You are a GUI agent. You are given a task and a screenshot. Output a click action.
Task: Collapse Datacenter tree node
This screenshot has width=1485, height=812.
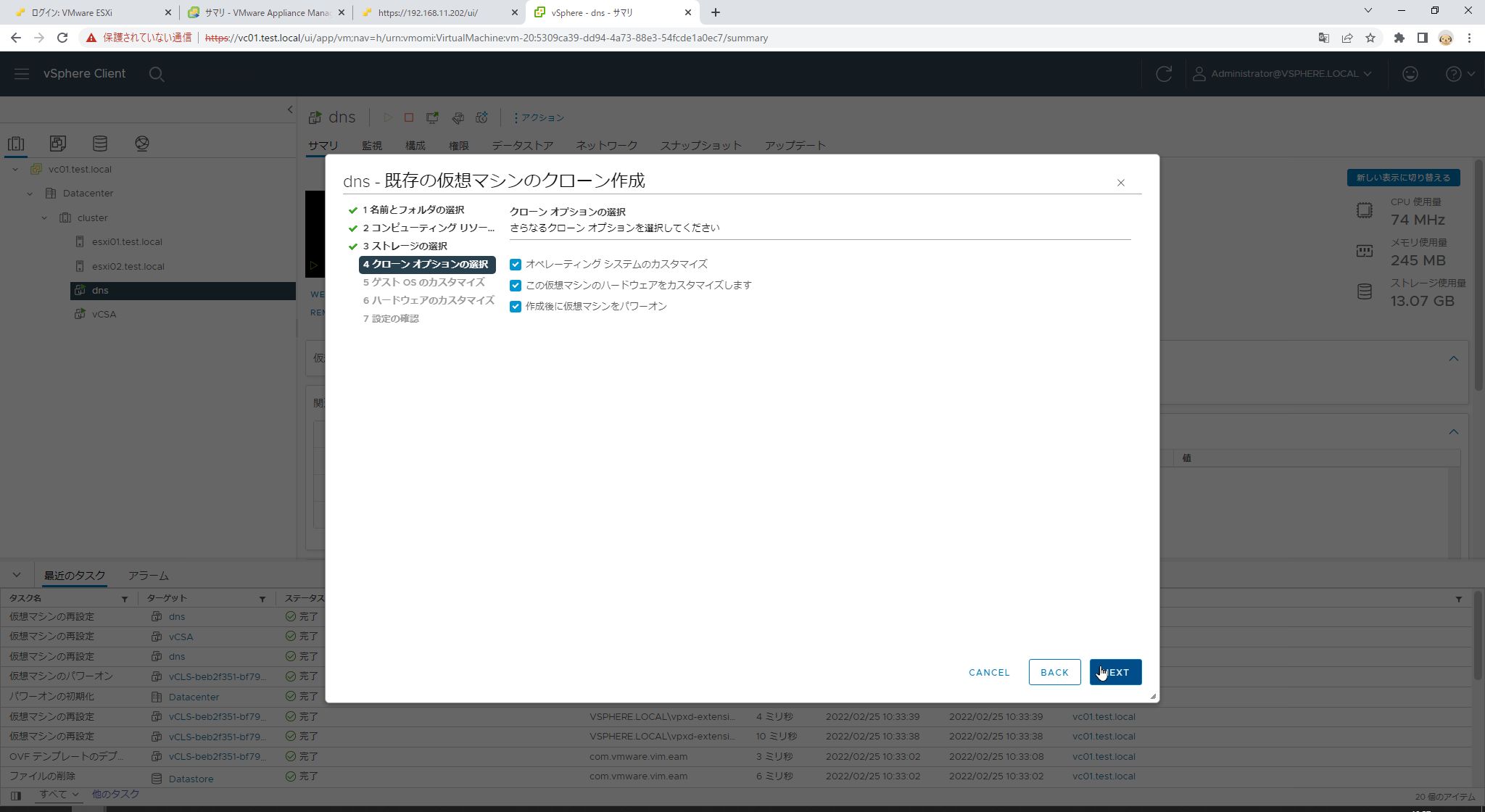point(30,194)
